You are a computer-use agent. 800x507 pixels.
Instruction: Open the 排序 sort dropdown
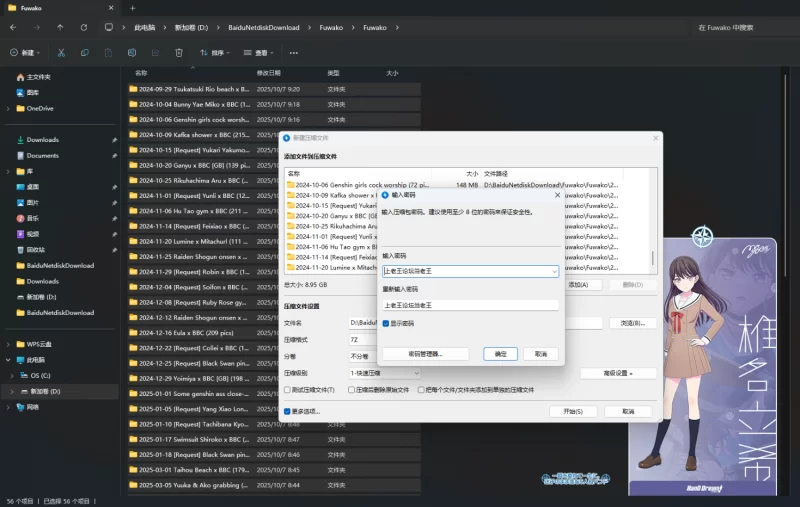click(x=214, y=52)
